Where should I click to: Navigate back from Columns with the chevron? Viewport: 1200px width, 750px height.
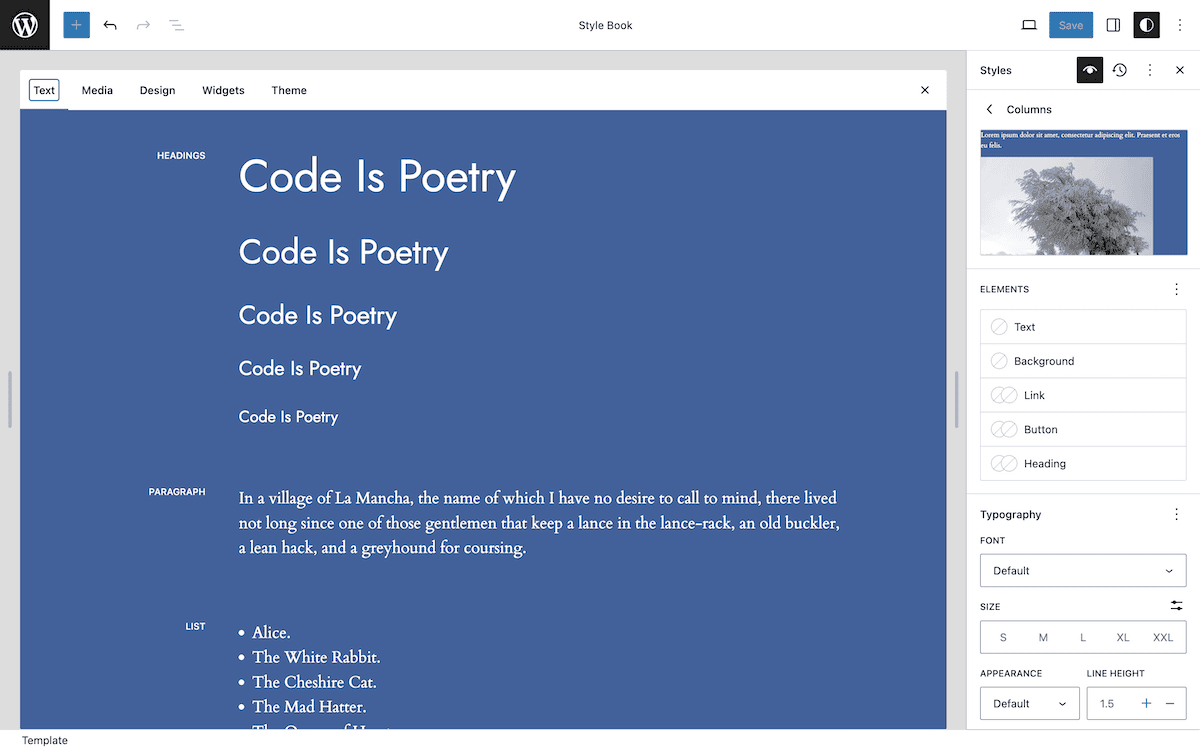[989, 109]
